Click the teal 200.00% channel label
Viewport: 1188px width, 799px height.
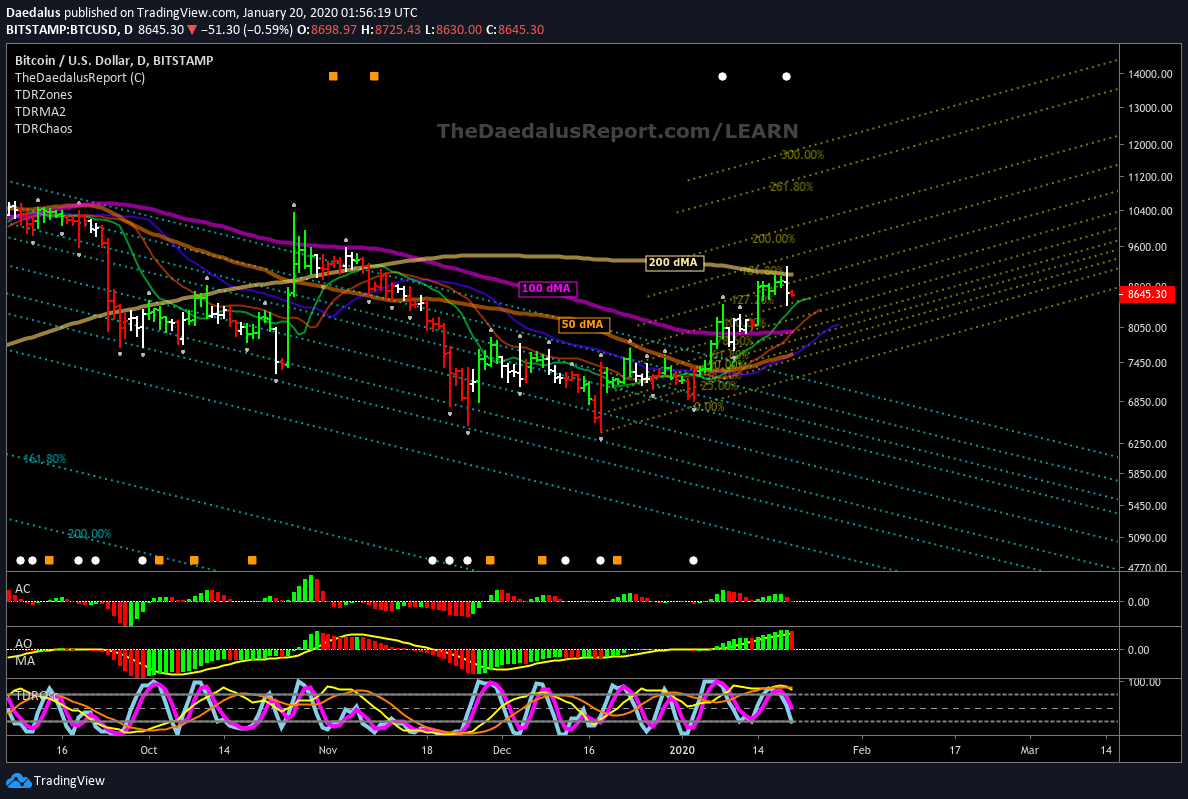tap(89, 534)
